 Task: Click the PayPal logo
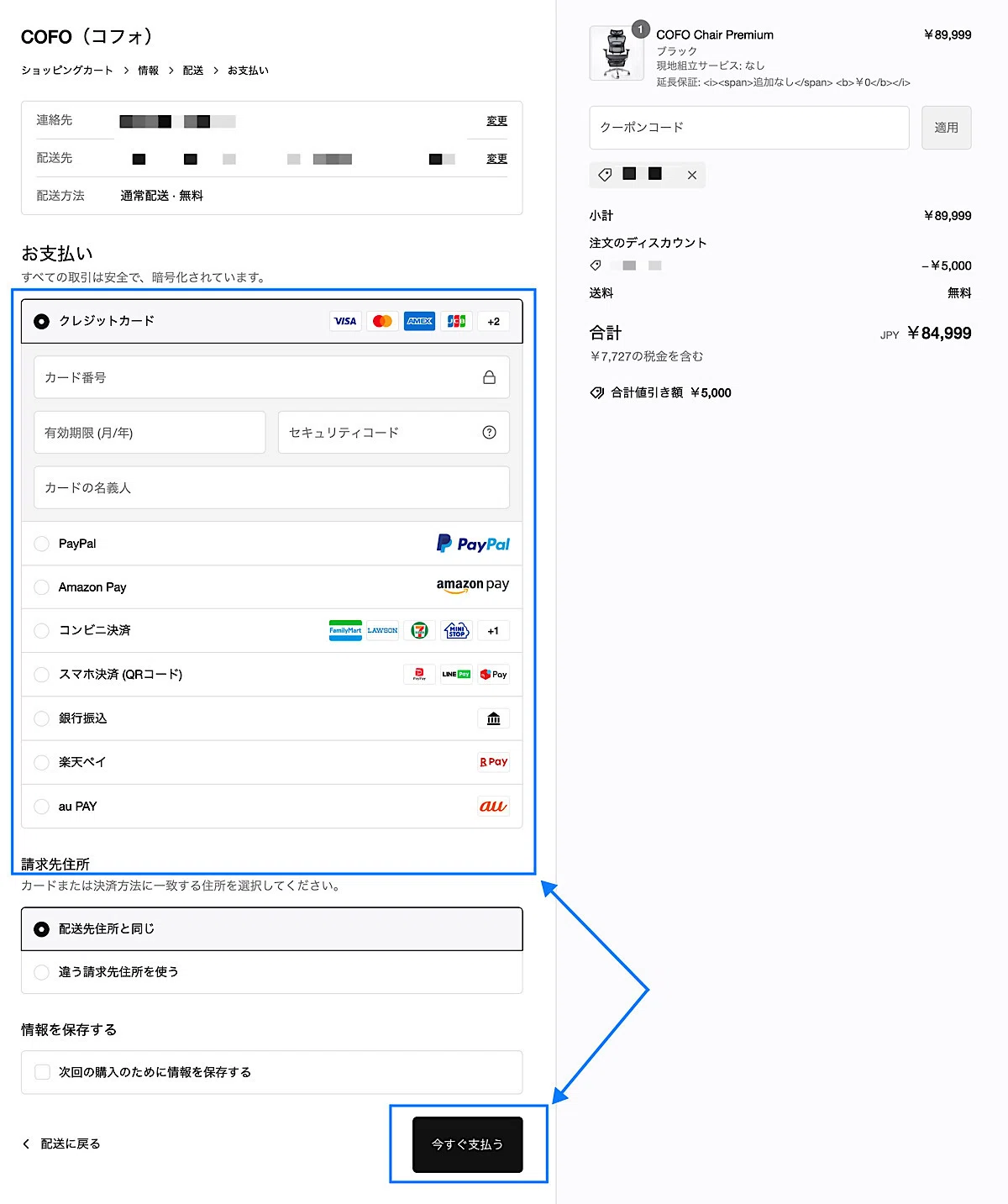click(473, 544)
